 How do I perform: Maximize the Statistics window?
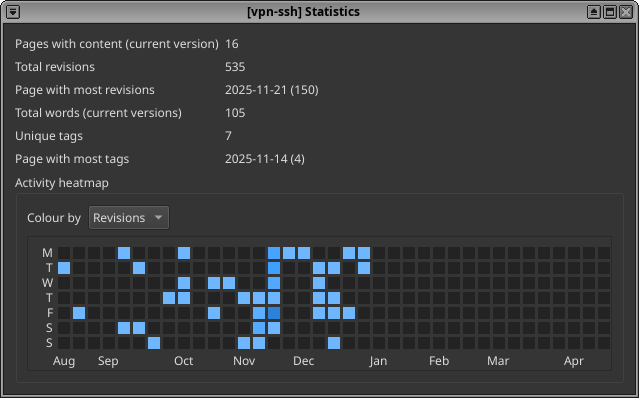[x=610, y=12]
